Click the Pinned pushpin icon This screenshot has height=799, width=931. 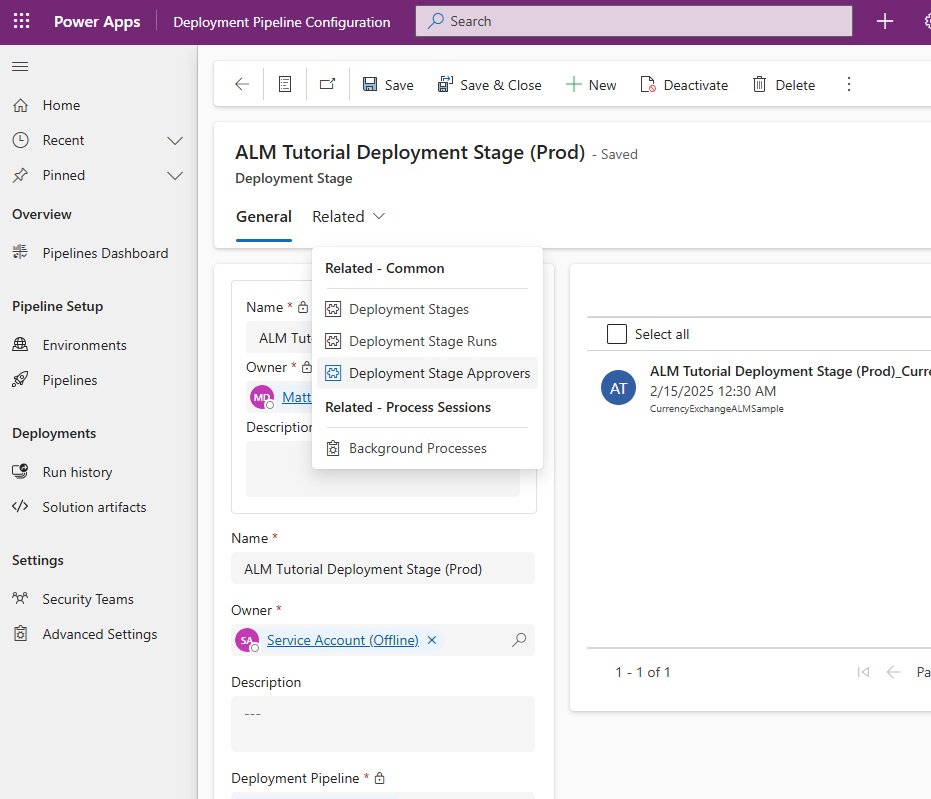point(21,175)
